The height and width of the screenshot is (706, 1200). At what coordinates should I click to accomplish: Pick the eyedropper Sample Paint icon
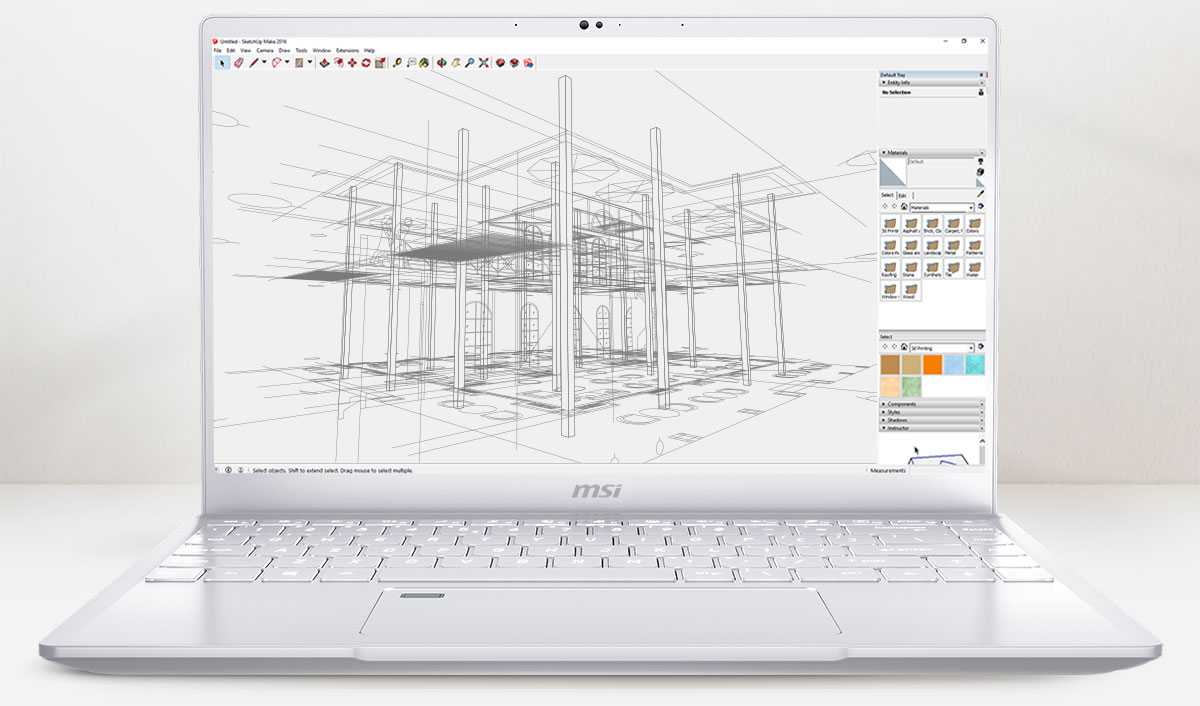coord(980,192)
